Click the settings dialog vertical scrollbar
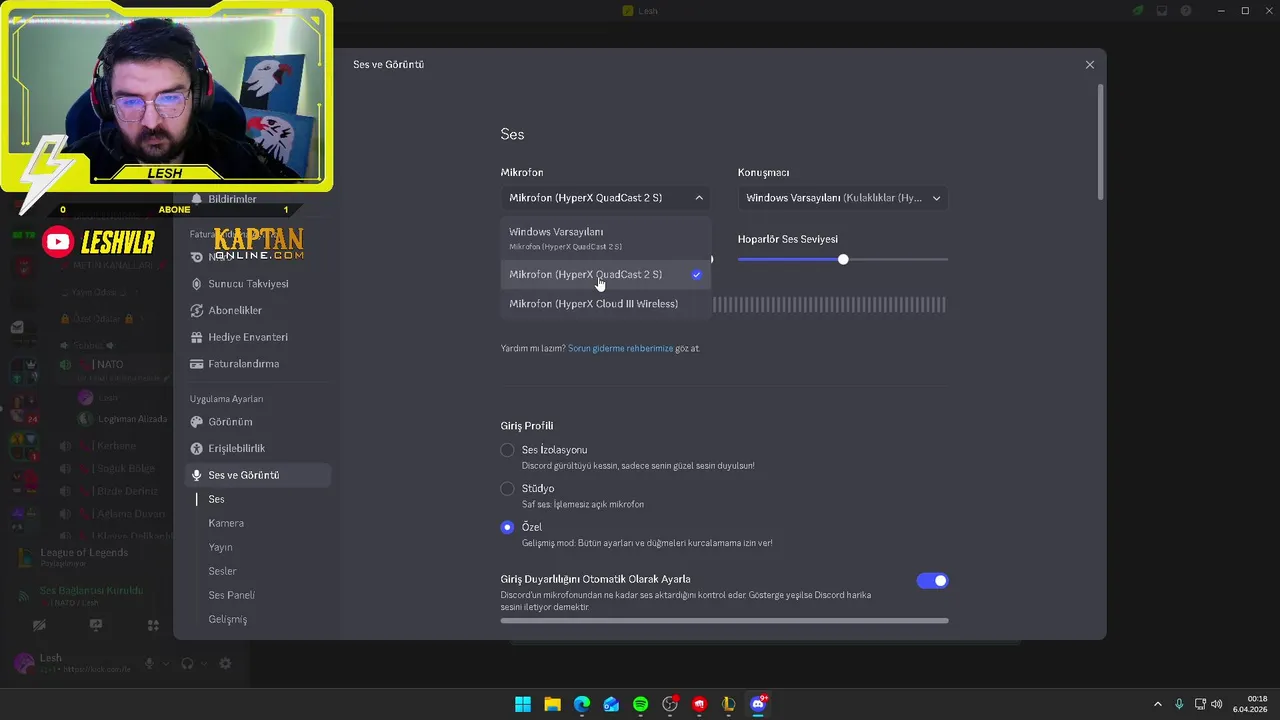 click(1101, 142)
